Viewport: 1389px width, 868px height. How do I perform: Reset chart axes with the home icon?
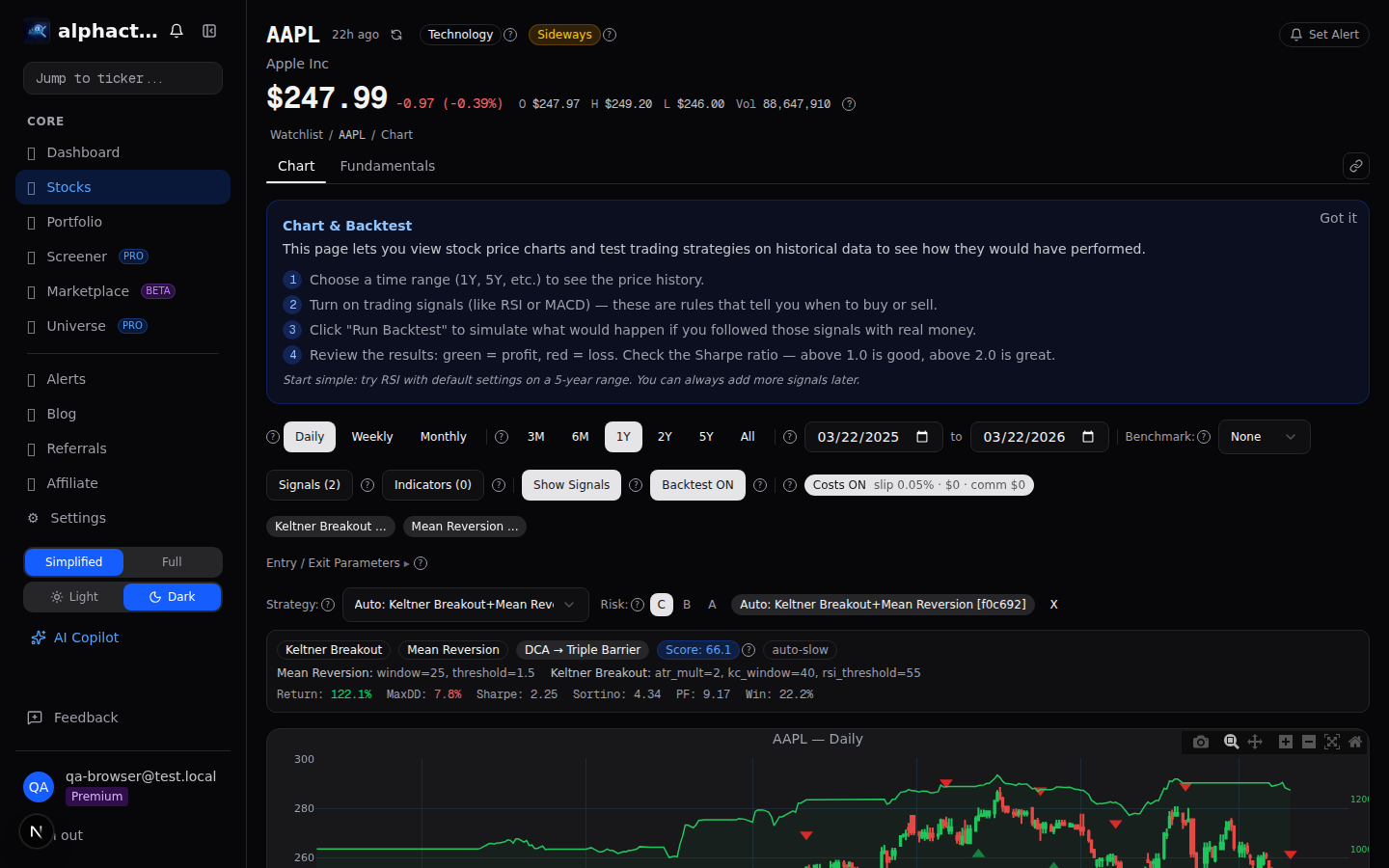pyautogui.click(x=1355, y=742)
